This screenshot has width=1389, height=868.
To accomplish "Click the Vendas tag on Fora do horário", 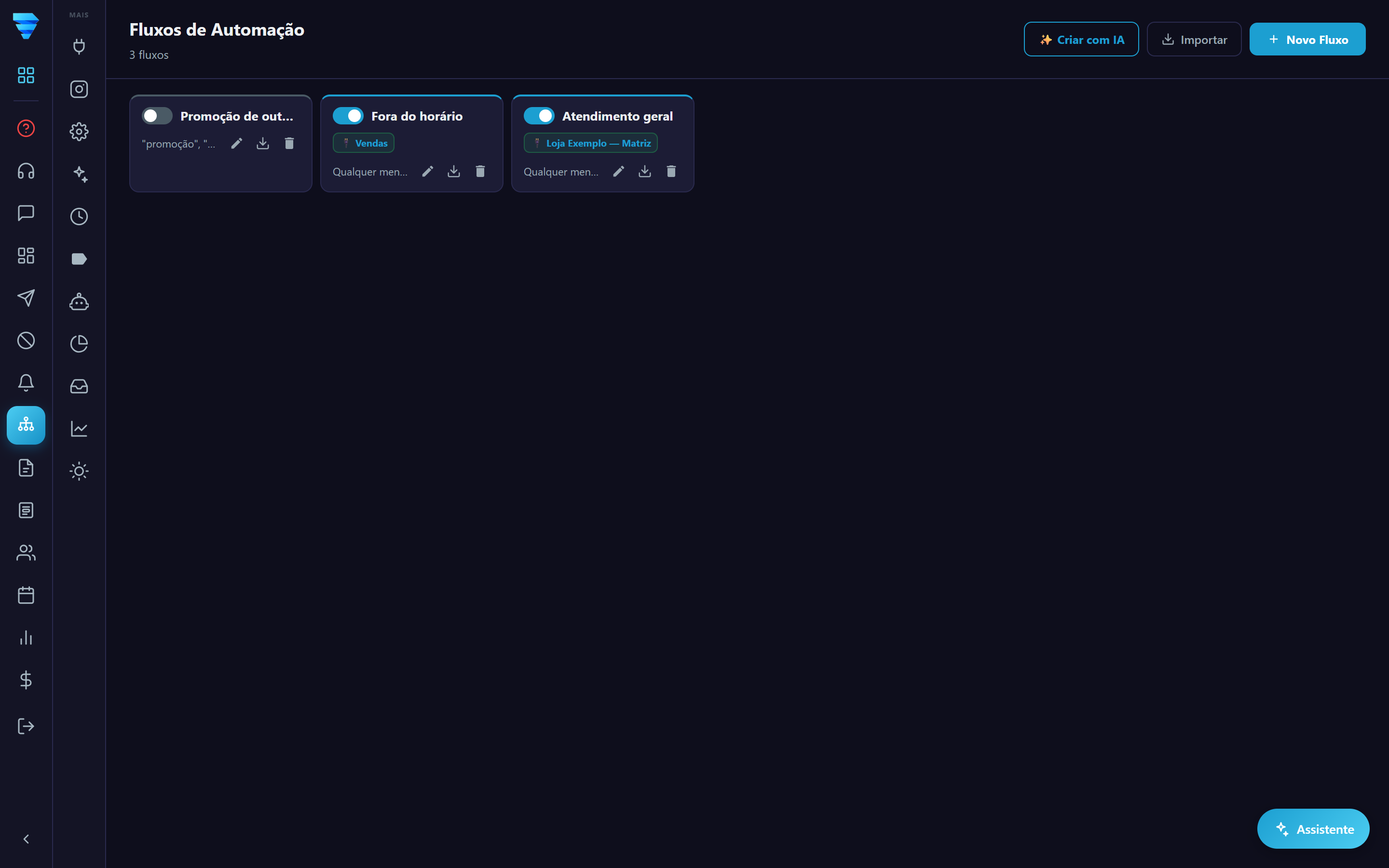I will coord(364,143).
